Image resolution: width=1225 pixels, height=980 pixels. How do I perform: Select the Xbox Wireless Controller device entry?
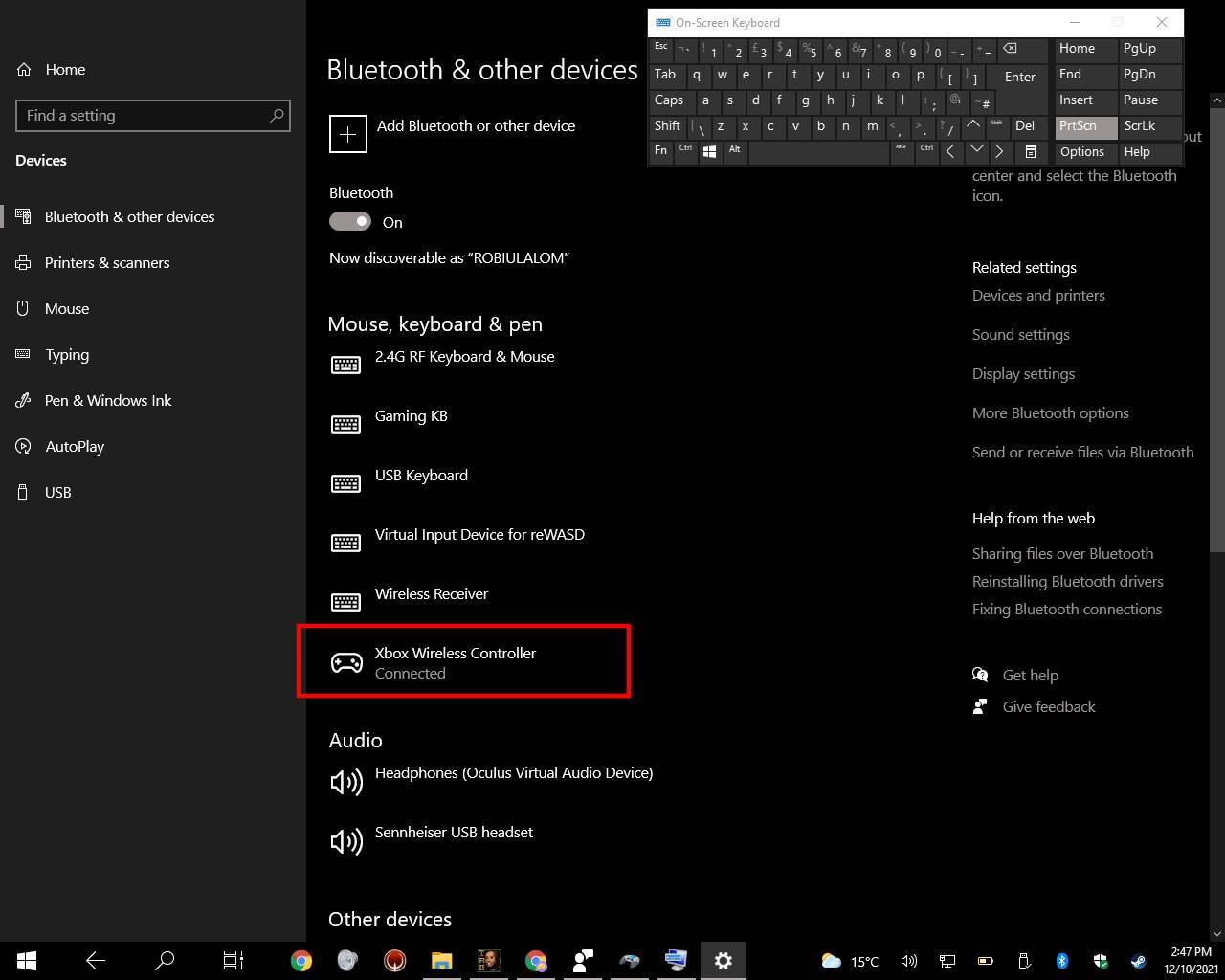click(463, 661)
